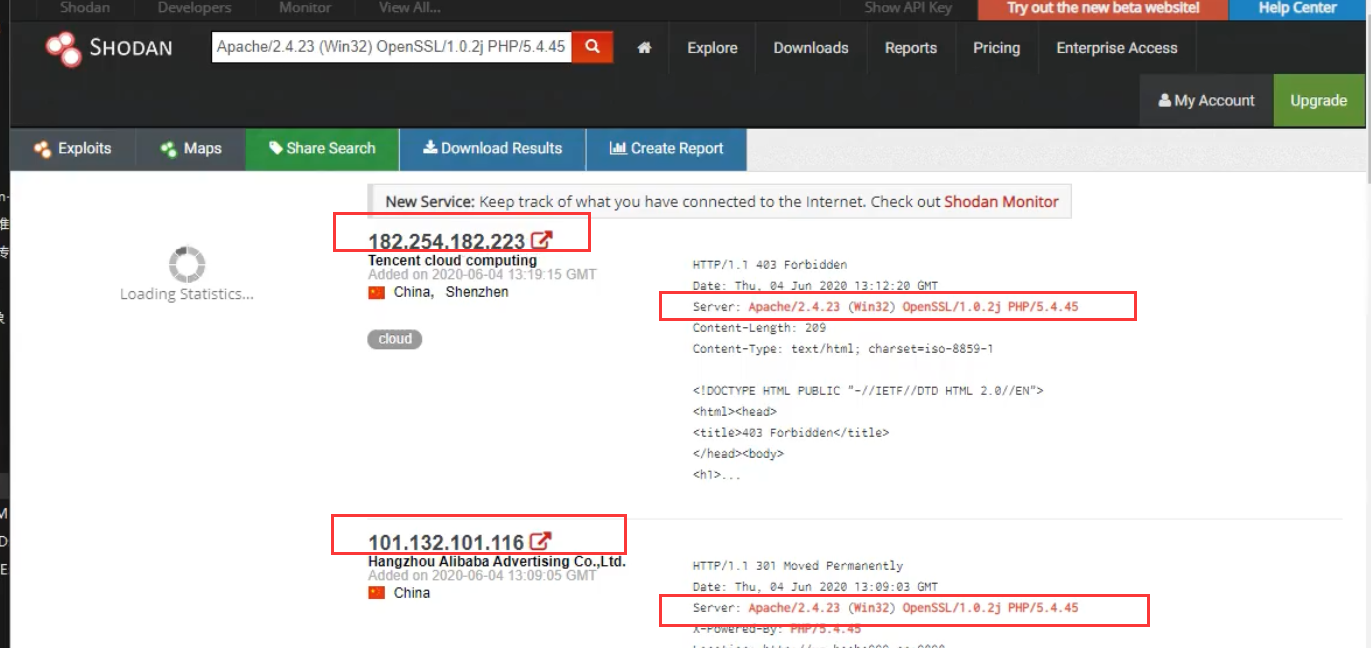Click the Help Center button
Screen dimensions: 1371x648
(x=1297, y=8)
